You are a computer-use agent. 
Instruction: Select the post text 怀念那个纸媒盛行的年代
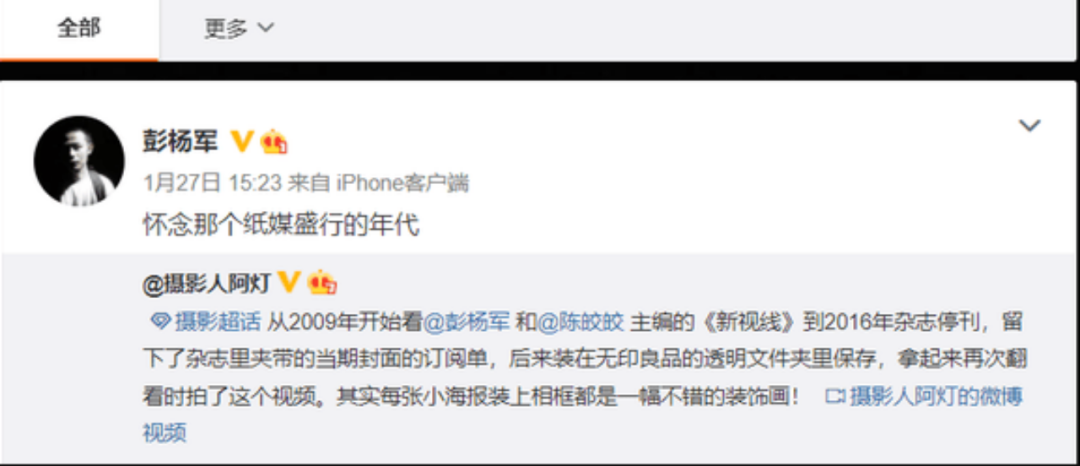281,225
